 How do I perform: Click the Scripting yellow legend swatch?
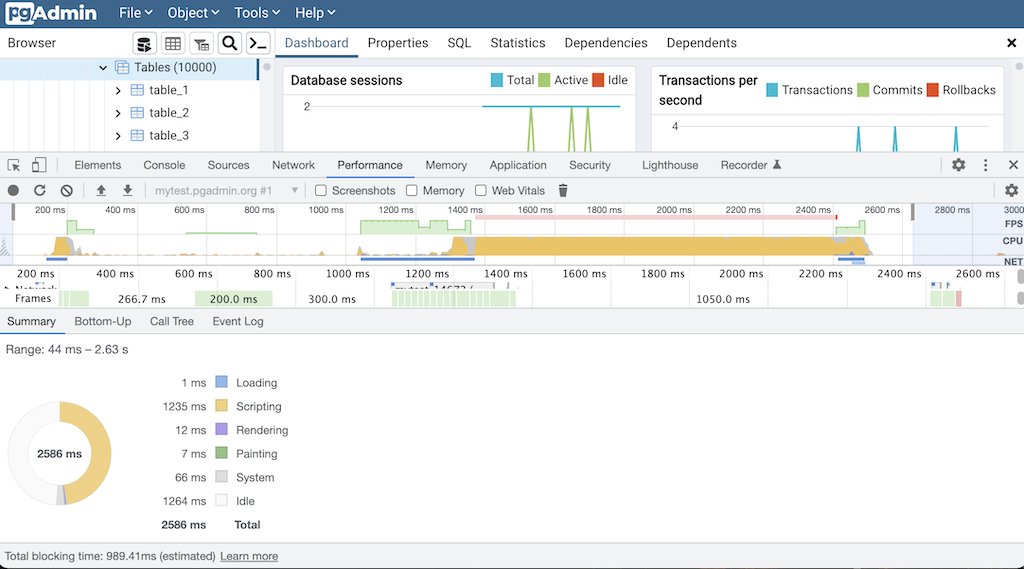click(222, 406)
